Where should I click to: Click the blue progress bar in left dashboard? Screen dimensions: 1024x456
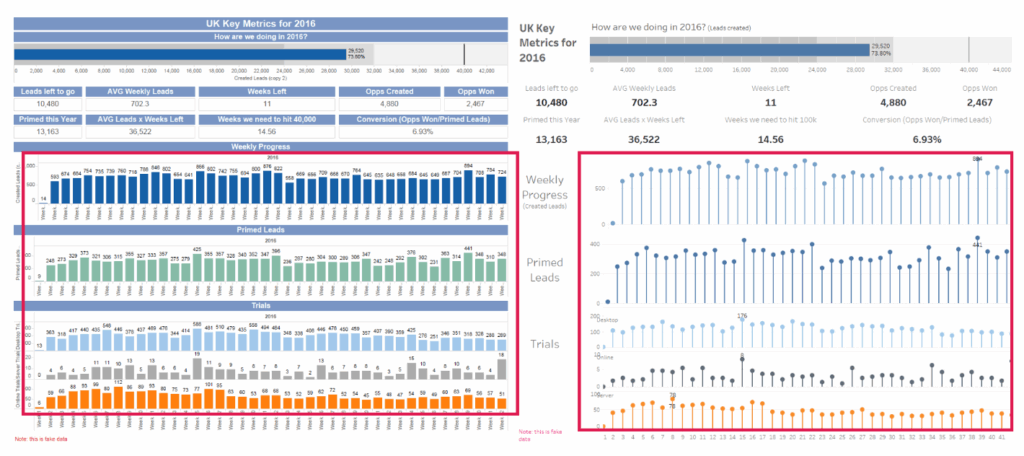pos(180,53)
